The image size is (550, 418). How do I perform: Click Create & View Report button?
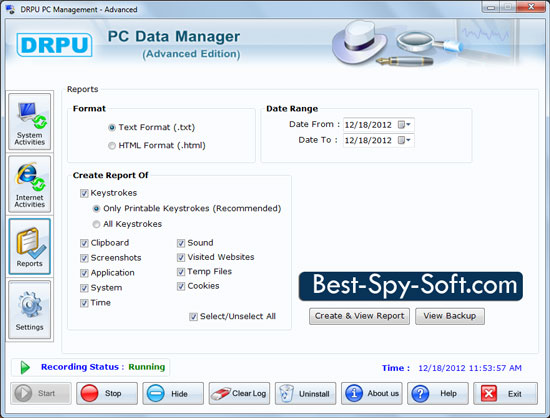click(x=359, y=316)
